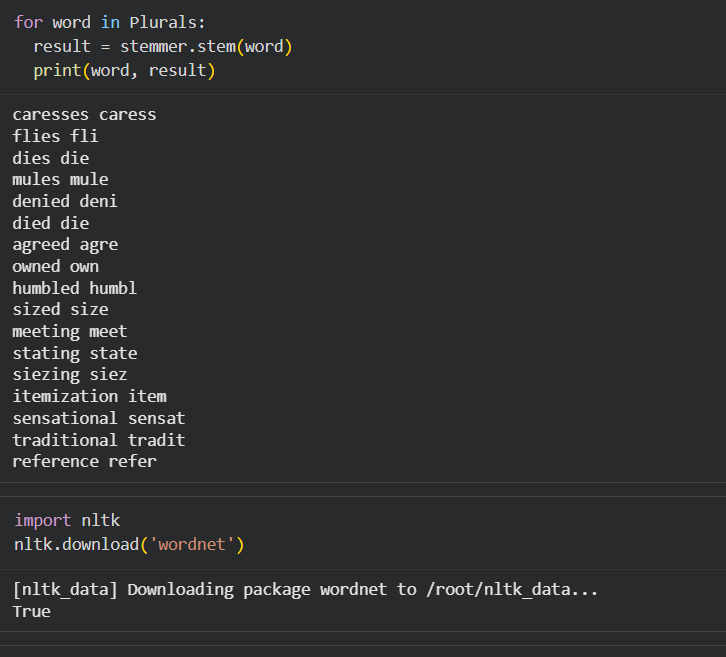Click the 'result = stemmer.stem(word)' code line
This screenshot has width=726, height=657.
pos(163,46)
